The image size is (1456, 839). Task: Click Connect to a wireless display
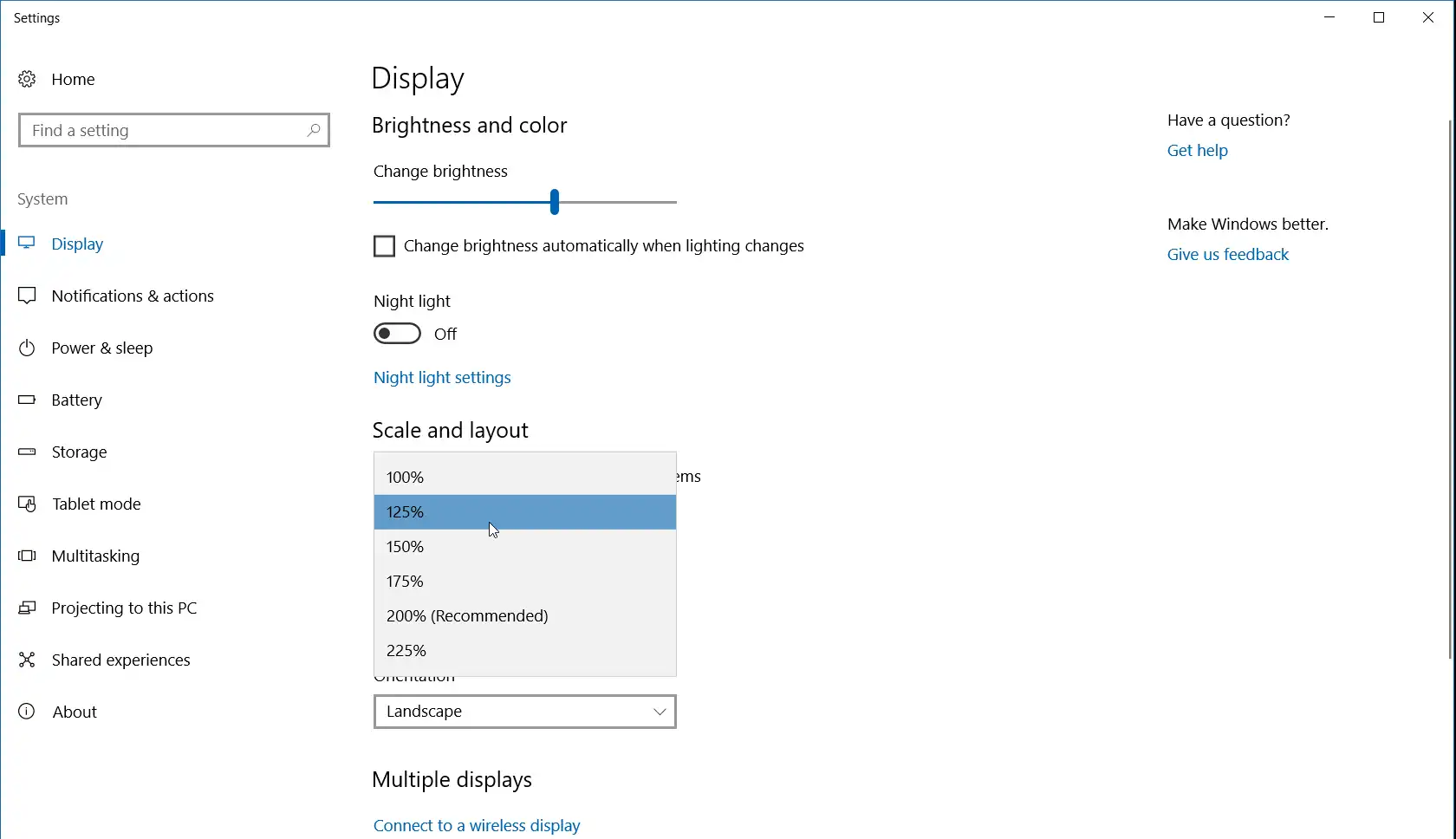tap(476, 824)
